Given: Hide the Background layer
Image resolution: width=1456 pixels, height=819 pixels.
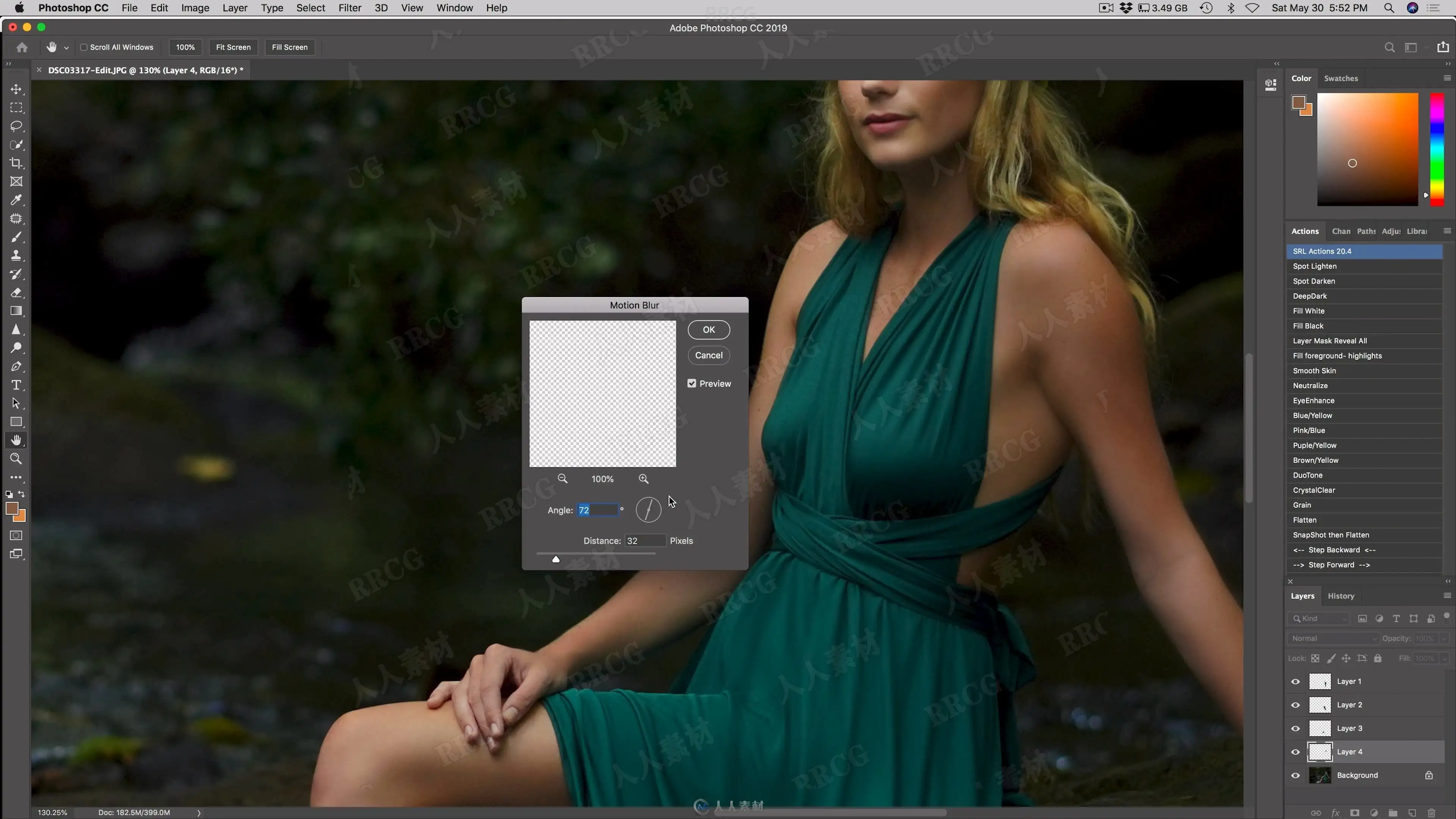Looking at the screenshot, I should point(1296,775).
